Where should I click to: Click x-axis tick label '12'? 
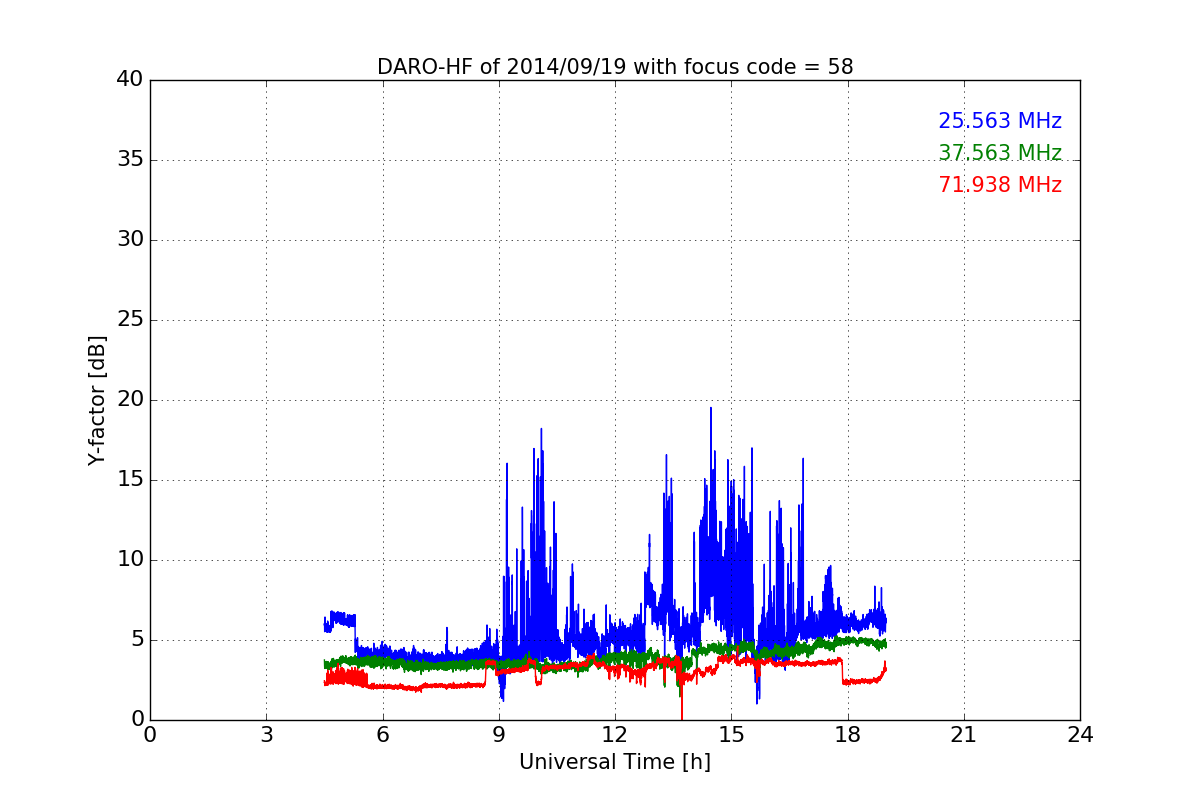[615, 735]
